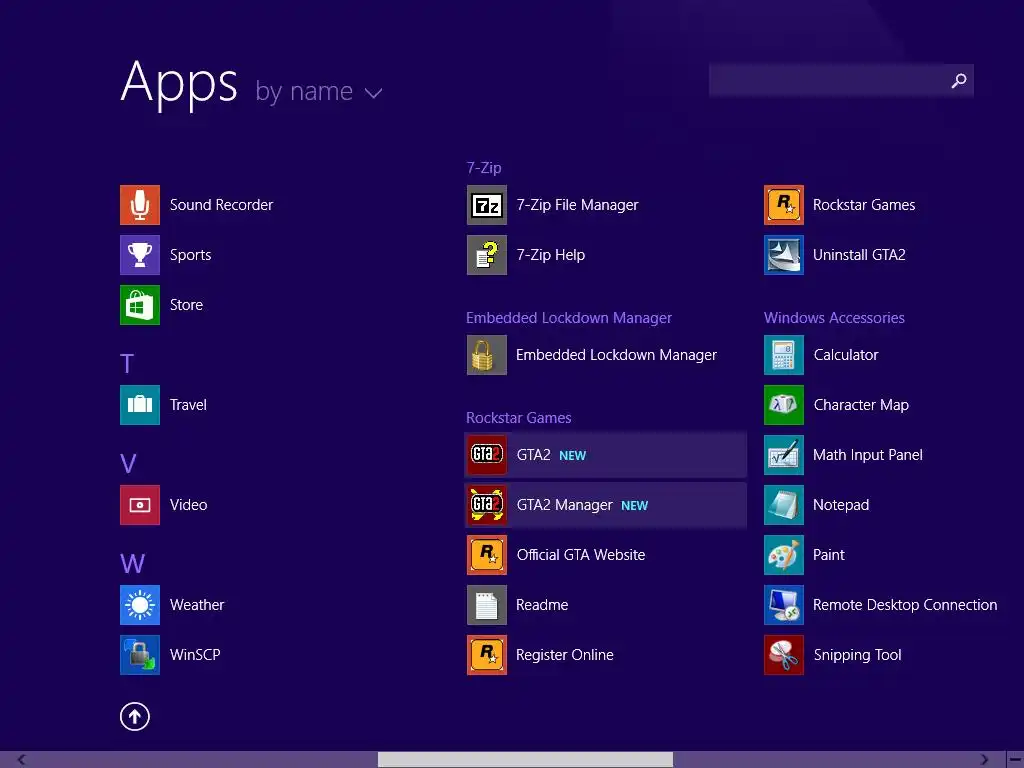
Task: Open the 7-Zip Help icon
Action: 487,255
